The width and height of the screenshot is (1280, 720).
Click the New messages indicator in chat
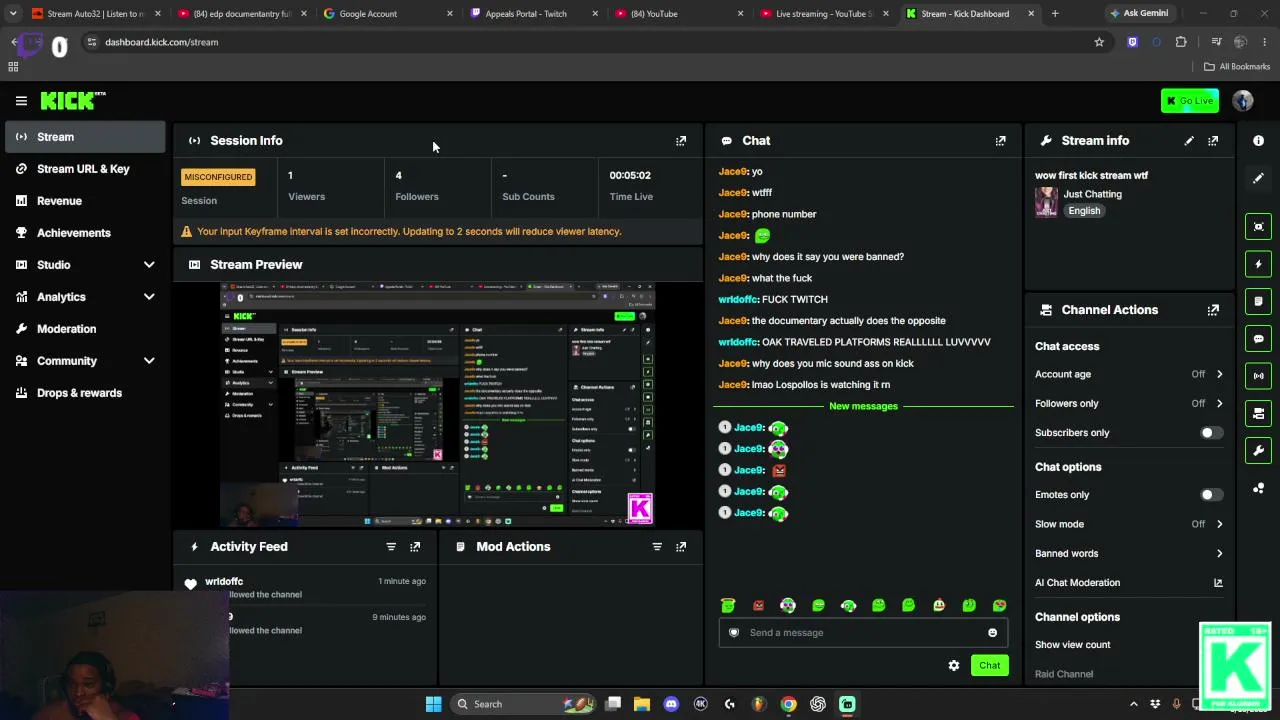click(863, 406)
